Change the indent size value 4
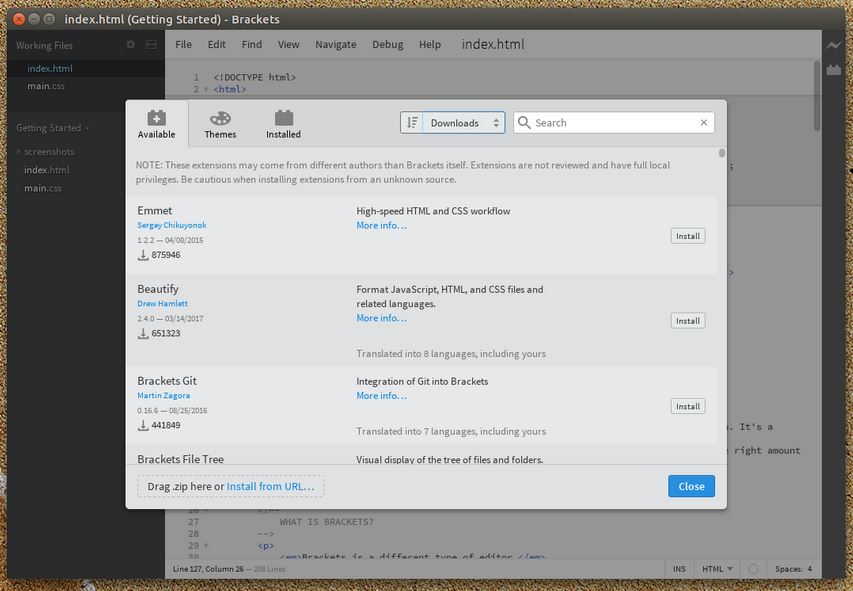The image size is (853, 591). pyautogui.click(x=809, y=569)
